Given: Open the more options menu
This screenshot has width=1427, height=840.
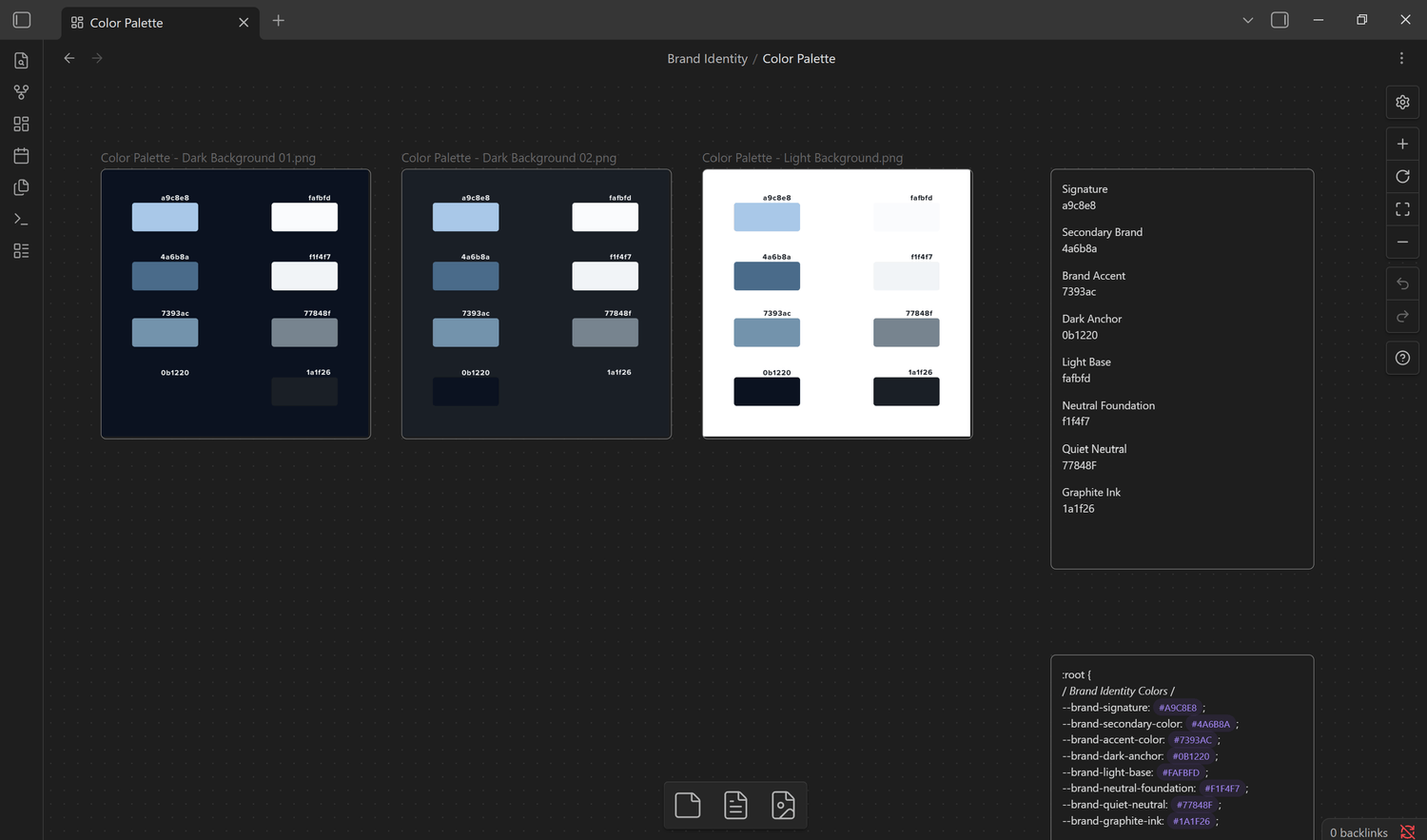Looking at the screenshot, I should [x=1401, y=58].
